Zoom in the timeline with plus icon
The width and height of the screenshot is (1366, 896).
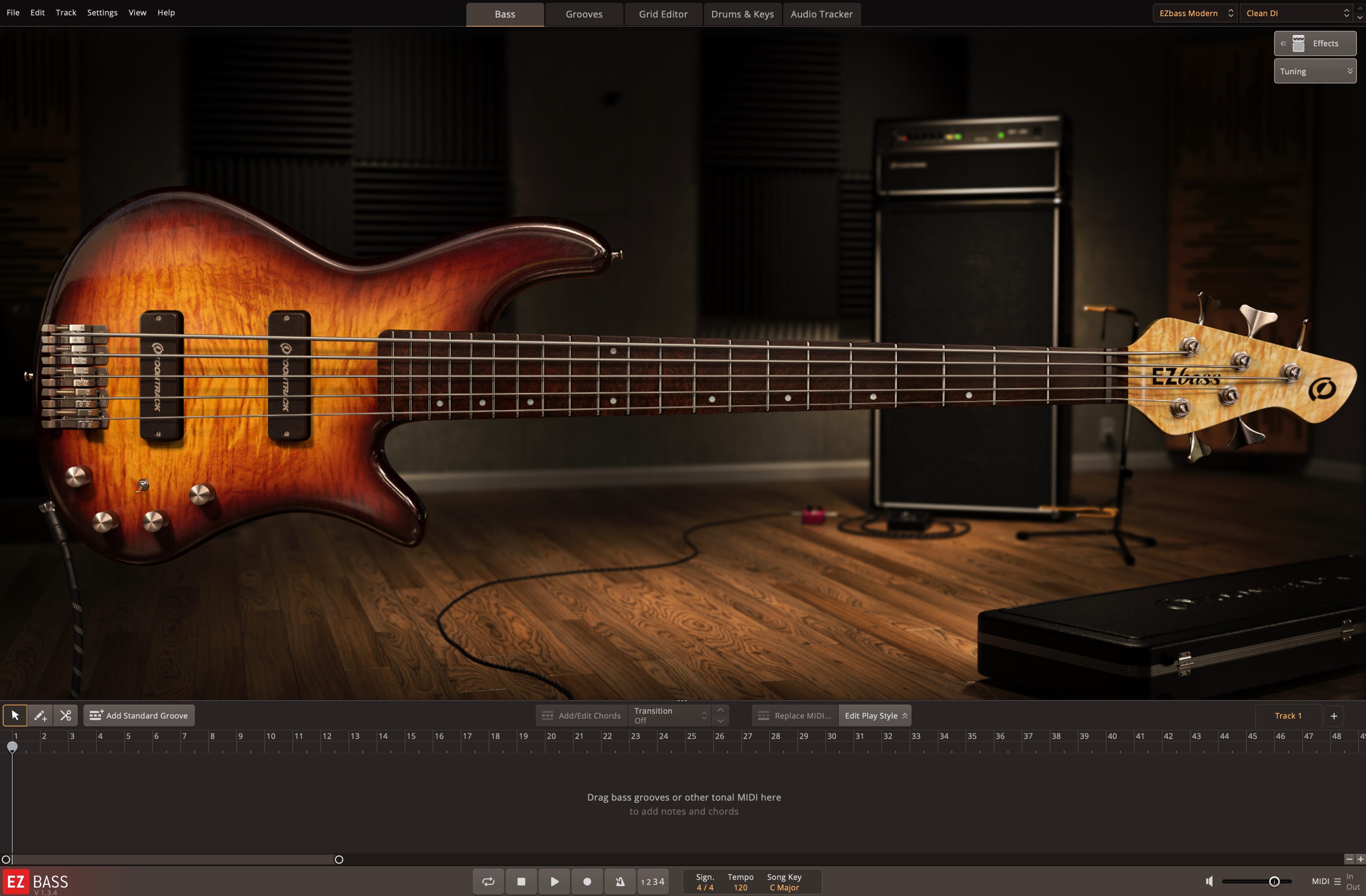[x=1360, y=859]
